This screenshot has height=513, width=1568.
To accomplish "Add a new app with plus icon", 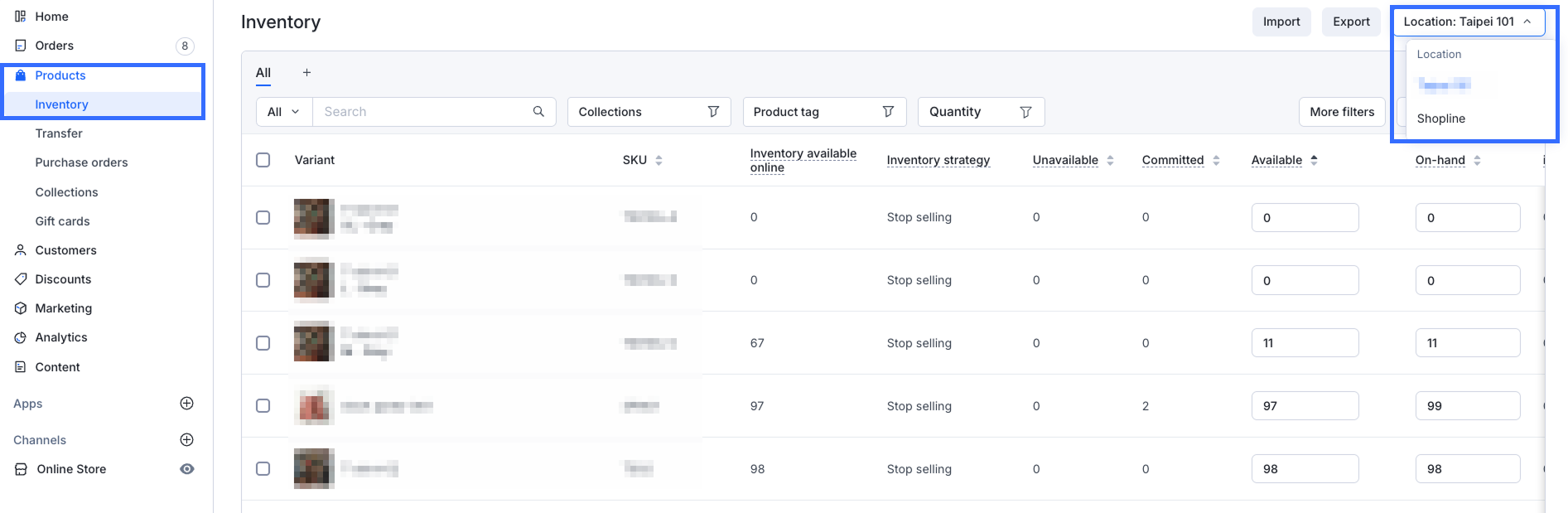I will tap(187, 404).
